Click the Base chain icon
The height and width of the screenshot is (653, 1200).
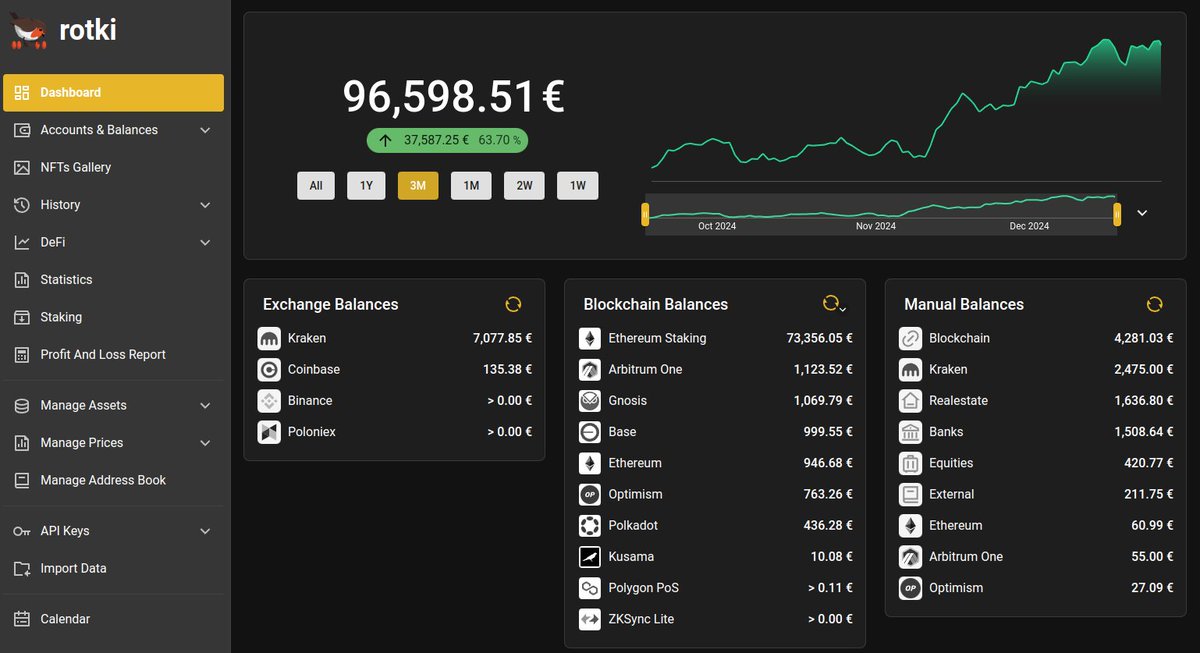click(590, 432)
